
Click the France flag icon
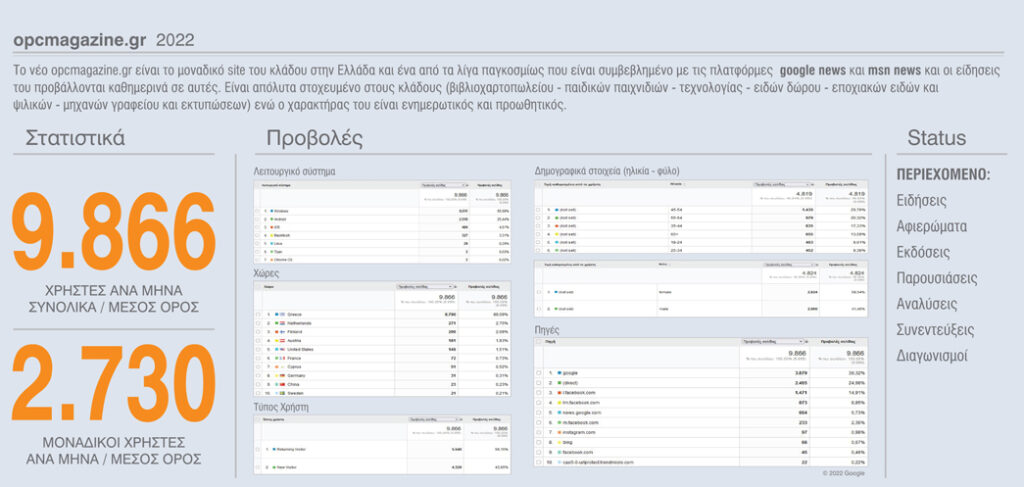[283, 358]
